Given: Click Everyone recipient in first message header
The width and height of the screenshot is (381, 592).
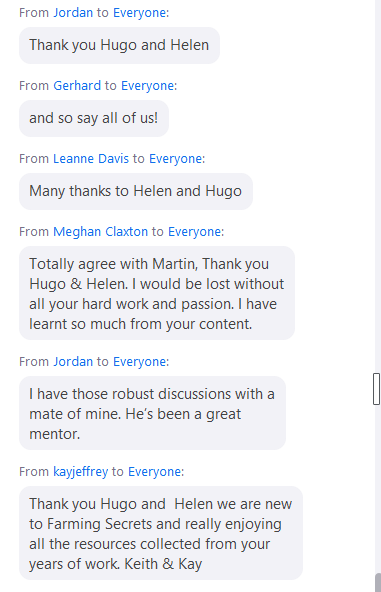Looking at the screenshot, I should (140, 12).
